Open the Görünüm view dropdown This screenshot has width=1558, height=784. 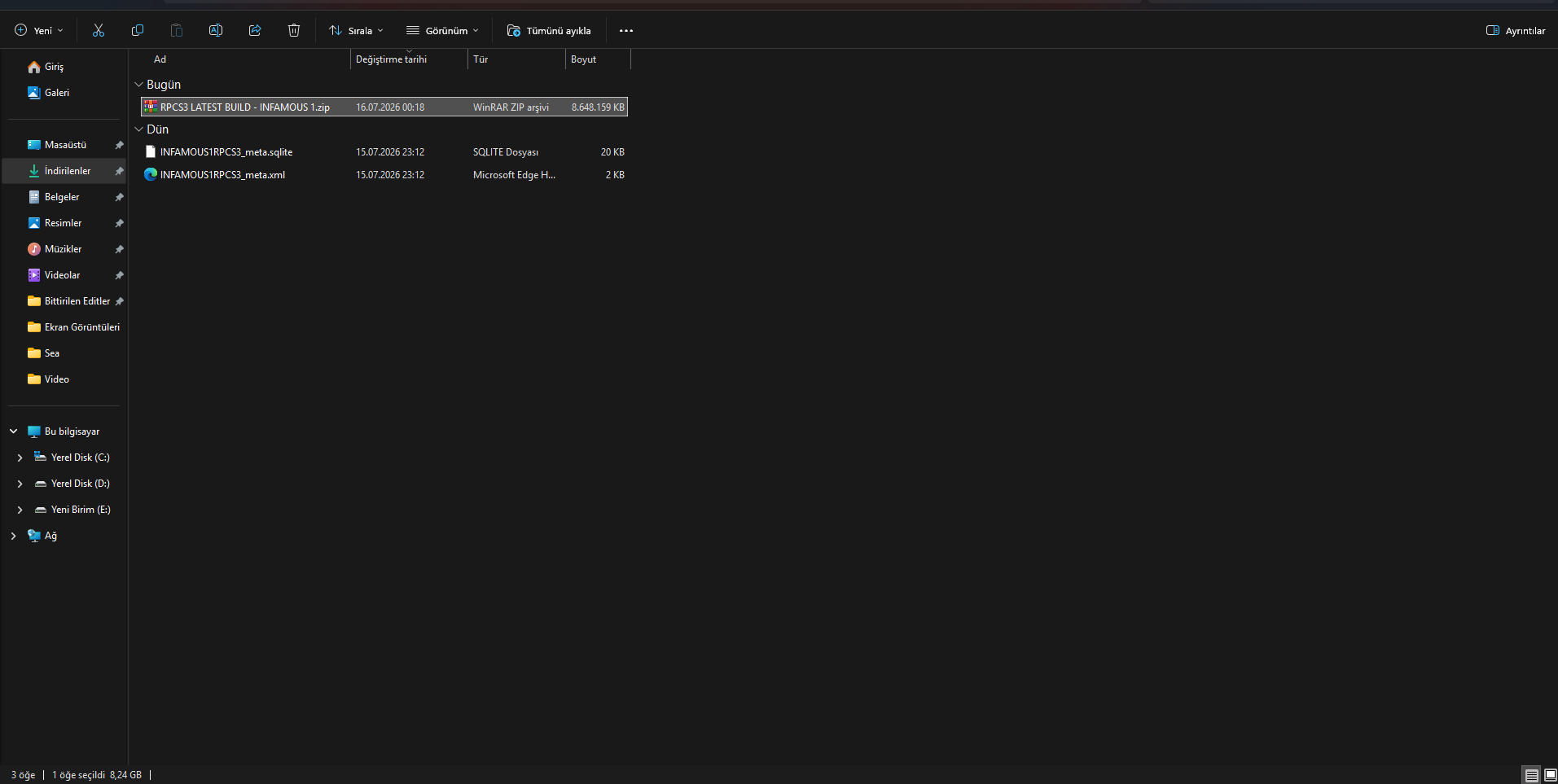point(442,31)
